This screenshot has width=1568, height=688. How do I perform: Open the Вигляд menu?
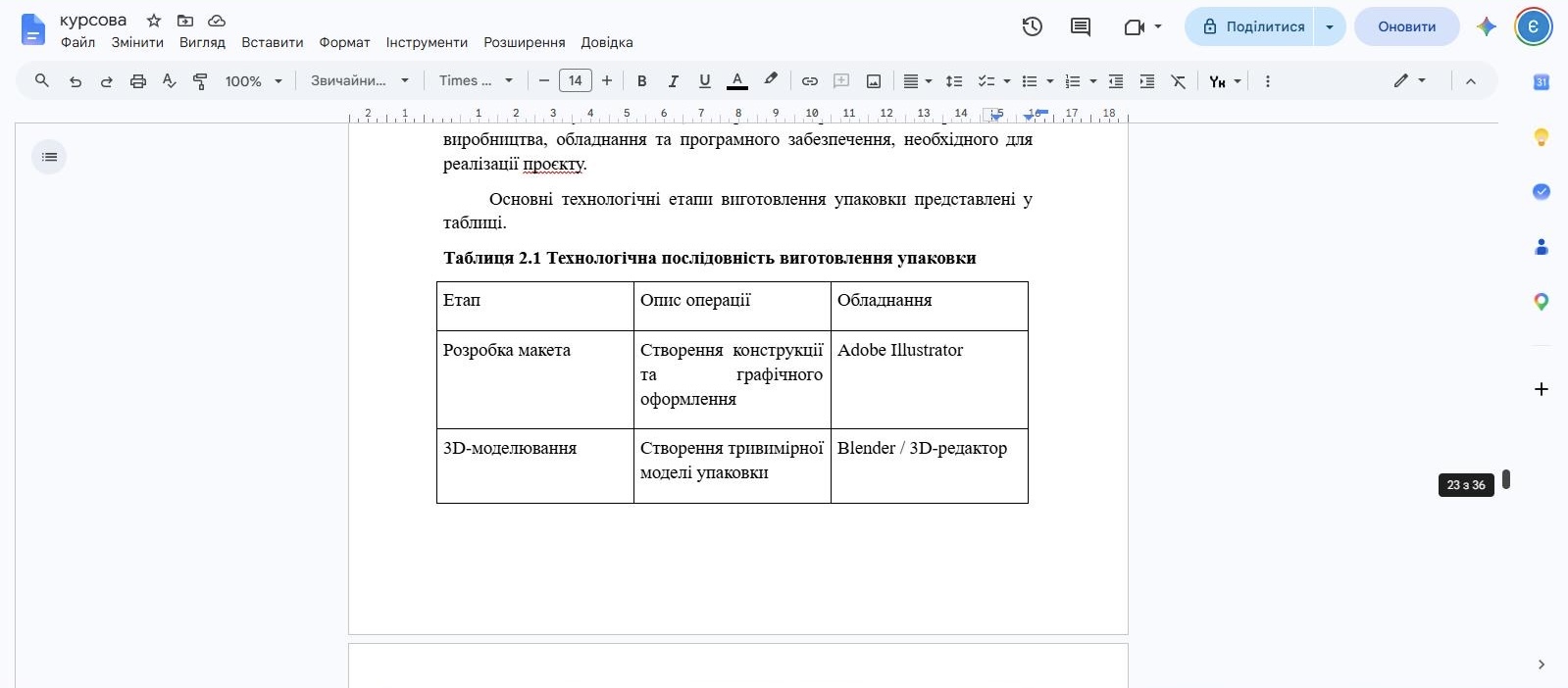point(203,43)
